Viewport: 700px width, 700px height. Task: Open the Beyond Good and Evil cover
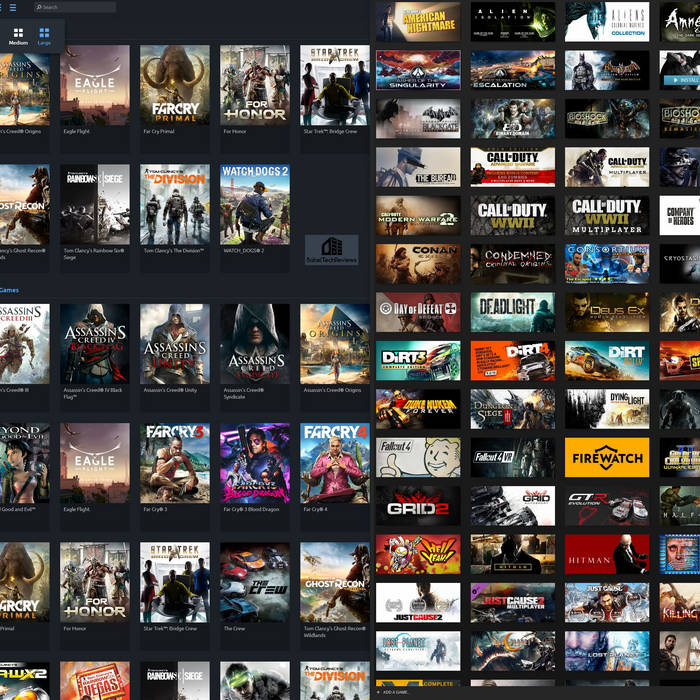click(25, 463)
